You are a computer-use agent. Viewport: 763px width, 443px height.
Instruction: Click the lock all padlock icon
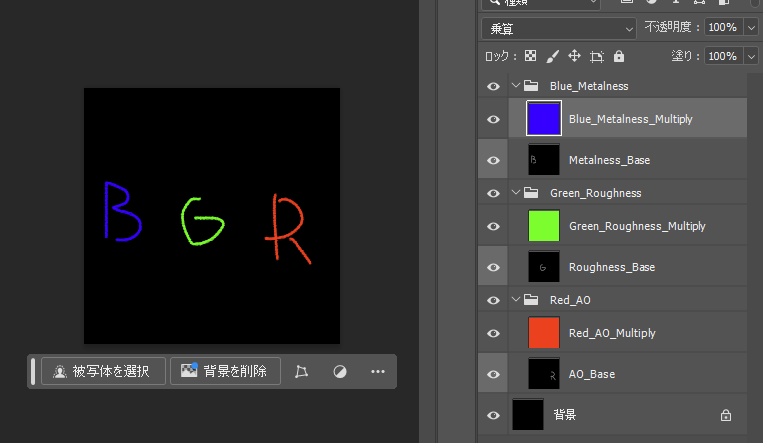tap(618, 56)
